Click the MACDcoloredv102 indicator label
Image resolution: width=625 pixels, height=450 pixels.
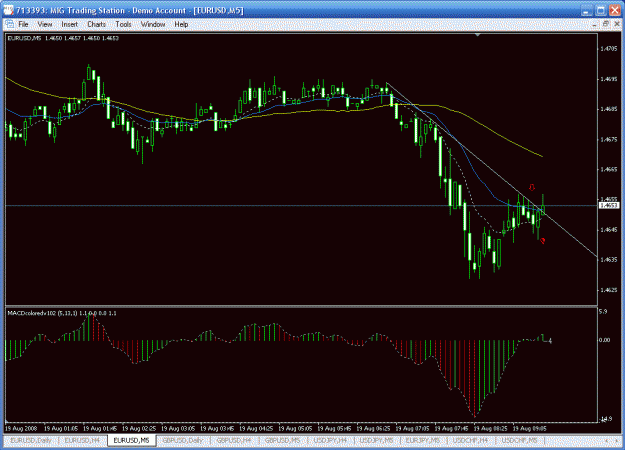[62, 313]
